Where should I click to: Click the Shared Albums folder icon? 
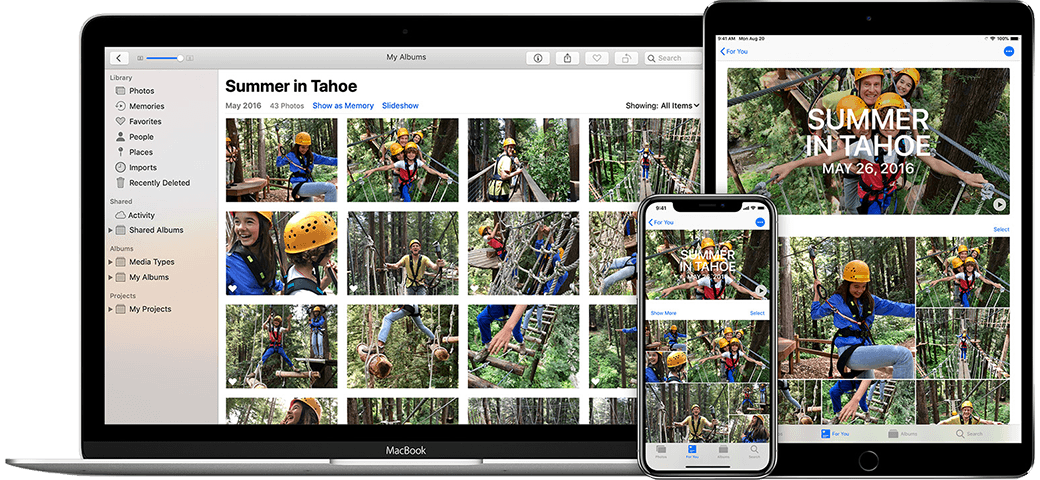(121, 230)
